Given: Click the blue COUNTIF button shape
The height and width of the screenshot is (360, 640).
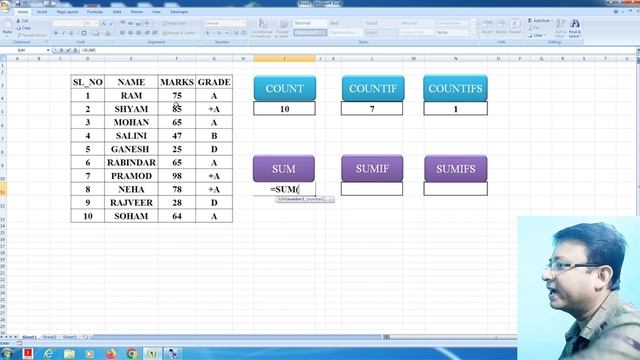Looking at the screenshot, I should [x=373, y=88].
